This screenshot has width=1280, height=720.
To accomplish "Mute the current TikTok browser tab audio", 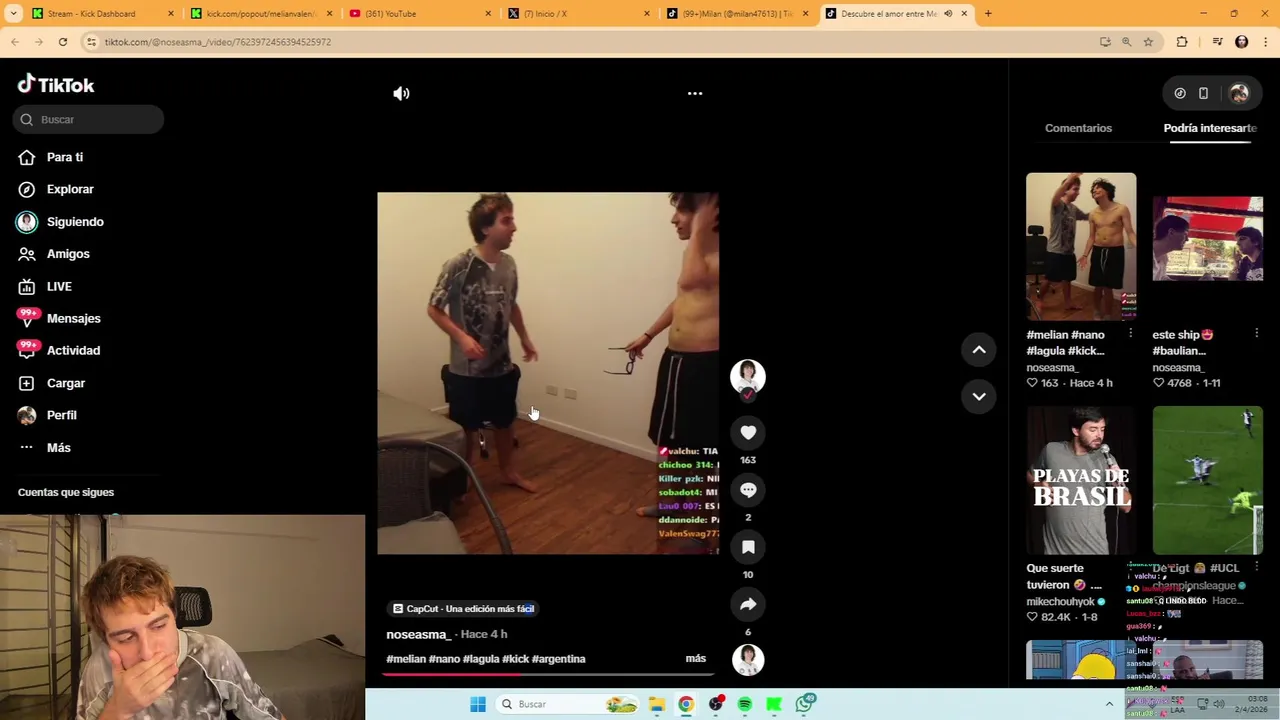I will click(948, 14).
